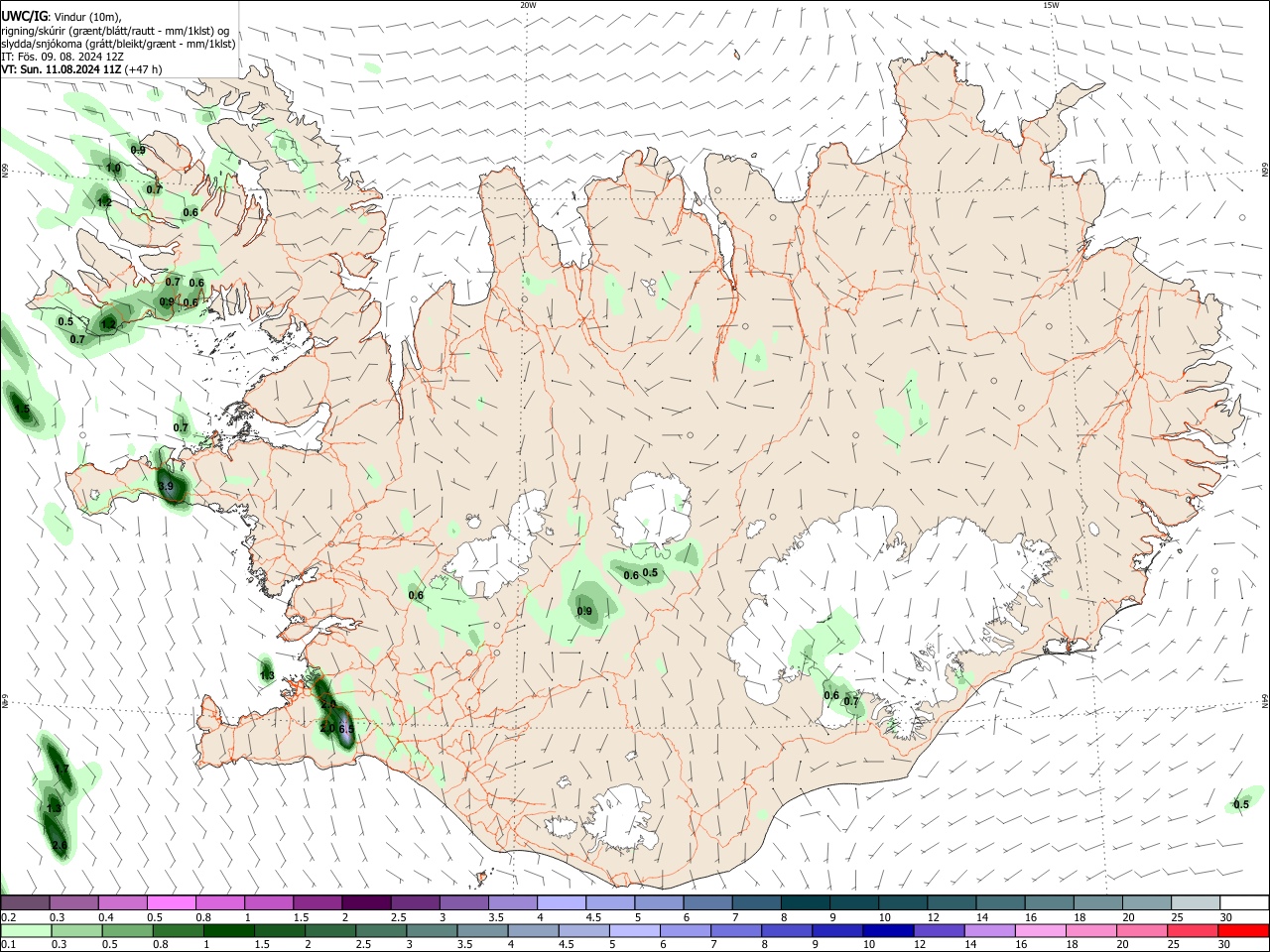Click the medium green 0.5 swatch in lower row

coord(127,931)
